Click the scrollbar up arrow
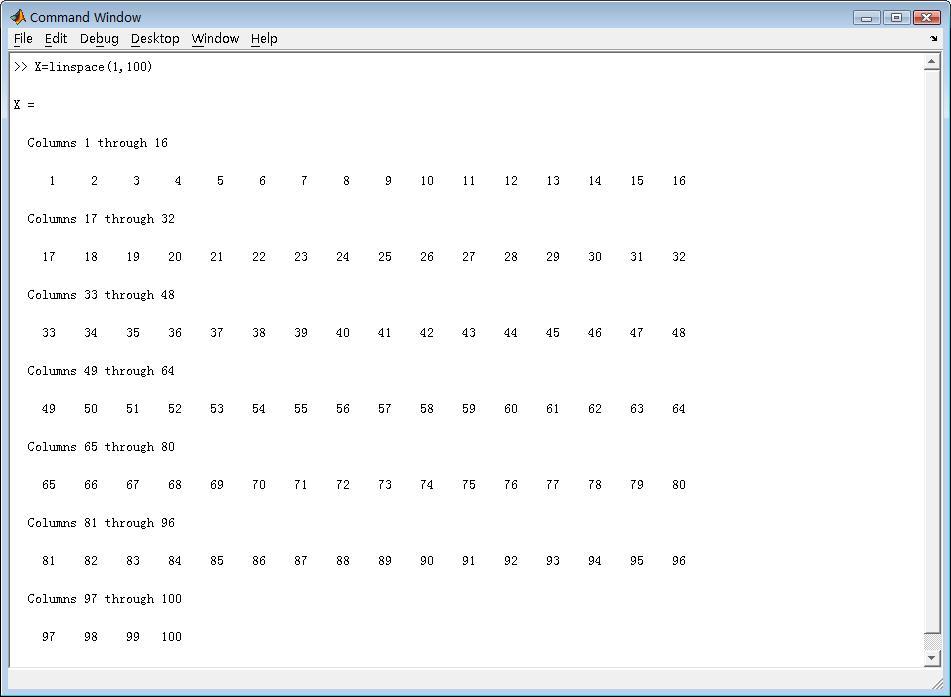Viewport: 951px width, 697px height. (932, 64)
